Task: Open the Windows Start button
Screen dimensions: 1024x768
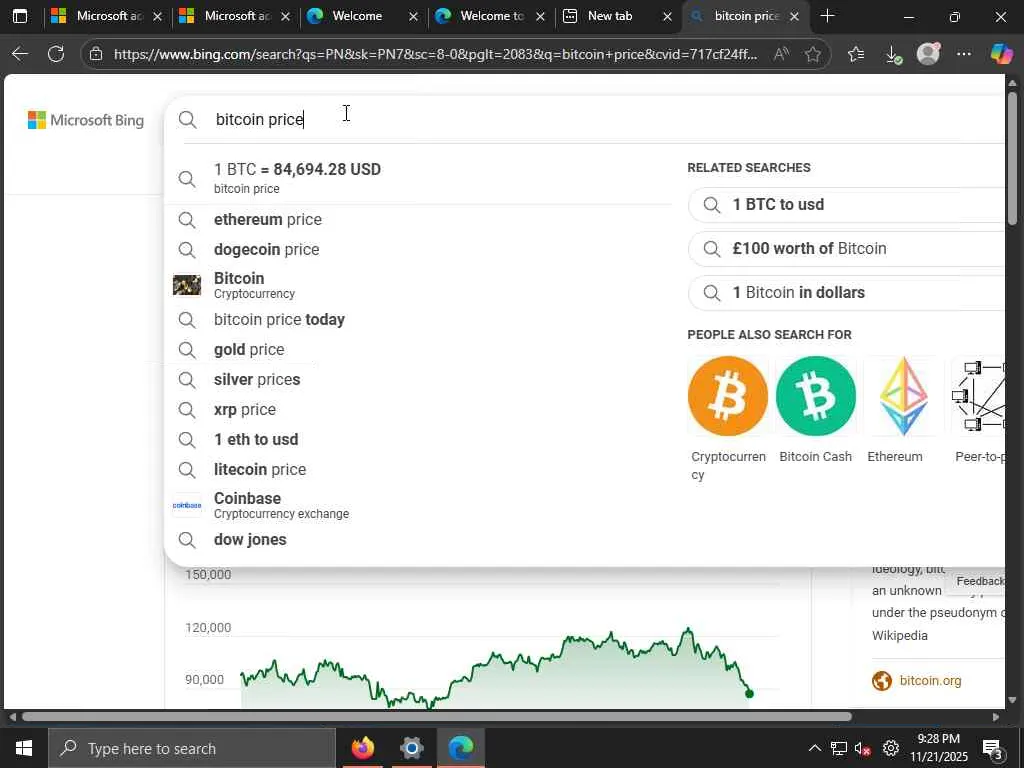Action: (24, 748)
